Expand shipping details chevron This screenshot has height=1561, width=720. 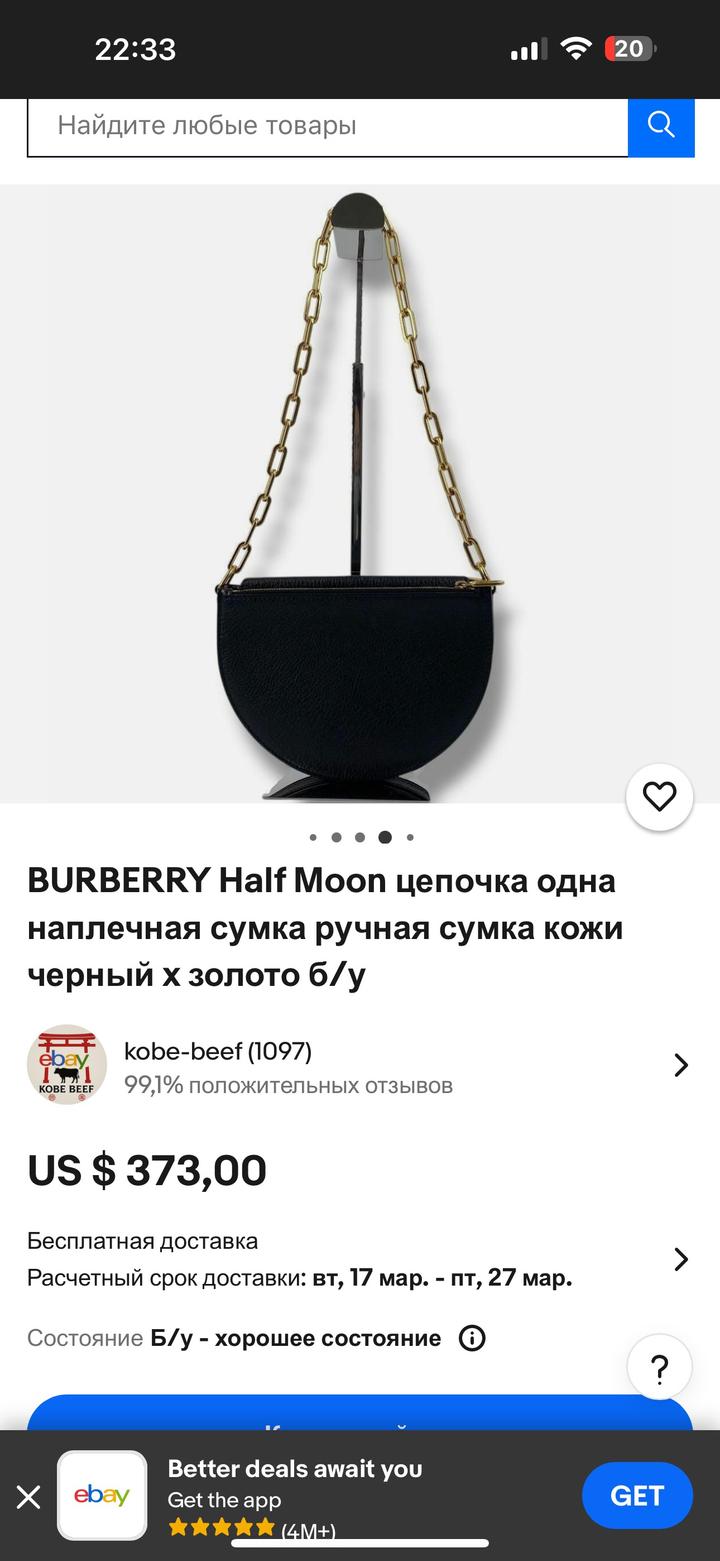point(681,1259)
